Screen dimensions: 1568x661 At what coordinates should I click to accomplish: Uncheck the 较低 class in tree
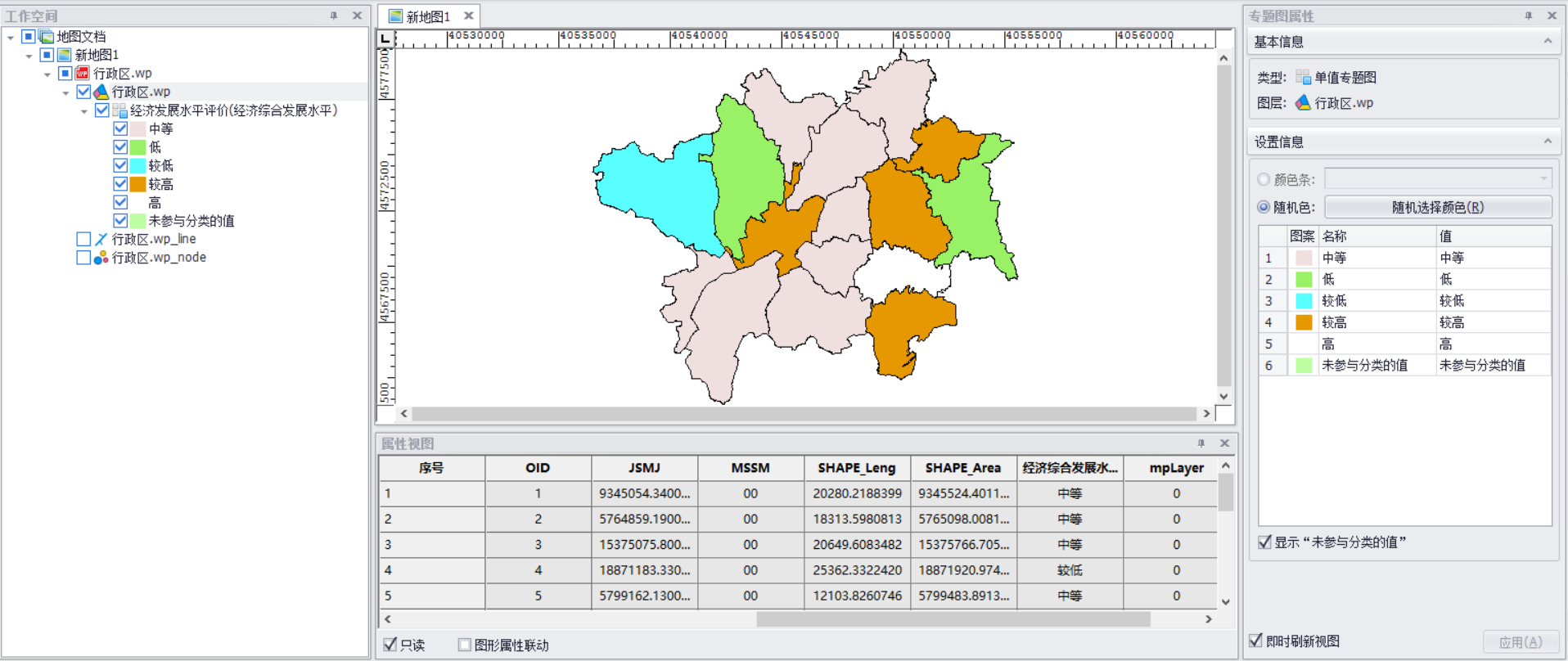coord(120,165)
